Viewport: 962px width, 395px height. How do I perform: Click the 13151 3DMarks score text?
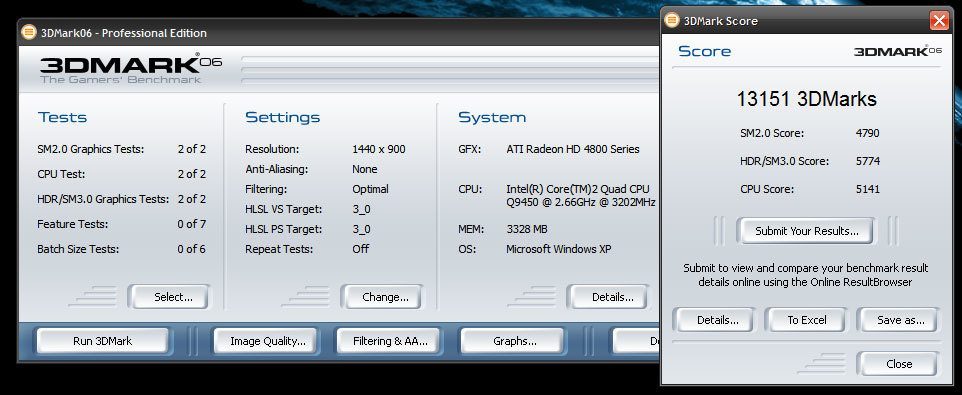point(806,99)
